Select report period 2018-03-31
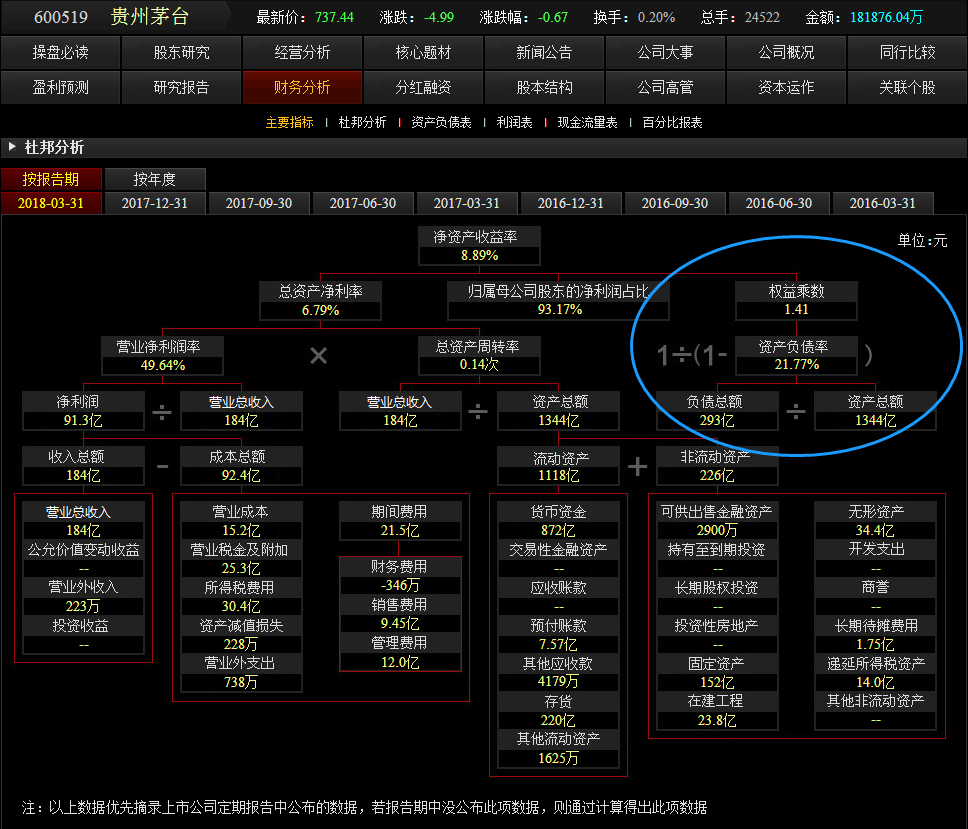This screenshot has width=968, height=829. (51, 203)
